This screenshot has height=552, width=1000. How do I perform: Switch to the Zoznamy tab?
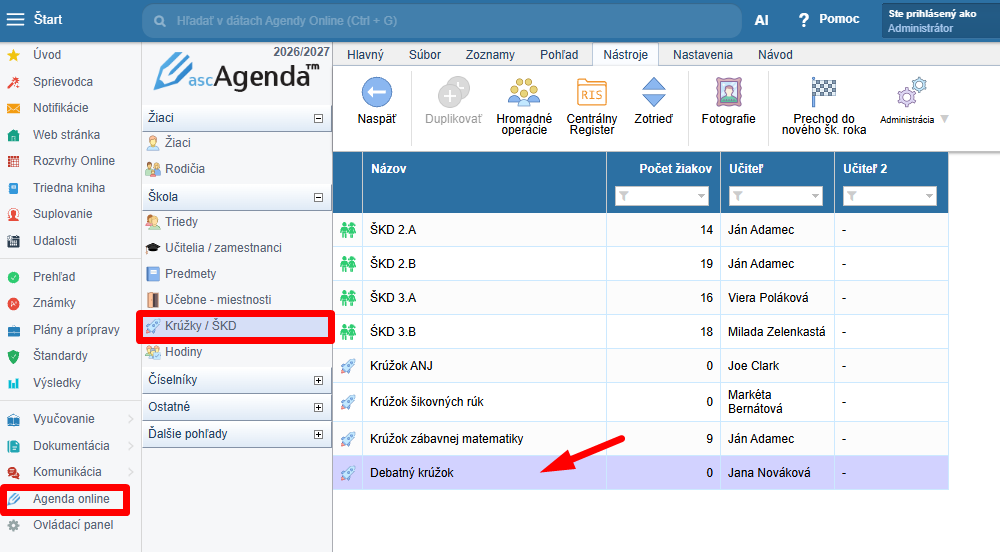point(490,55)
